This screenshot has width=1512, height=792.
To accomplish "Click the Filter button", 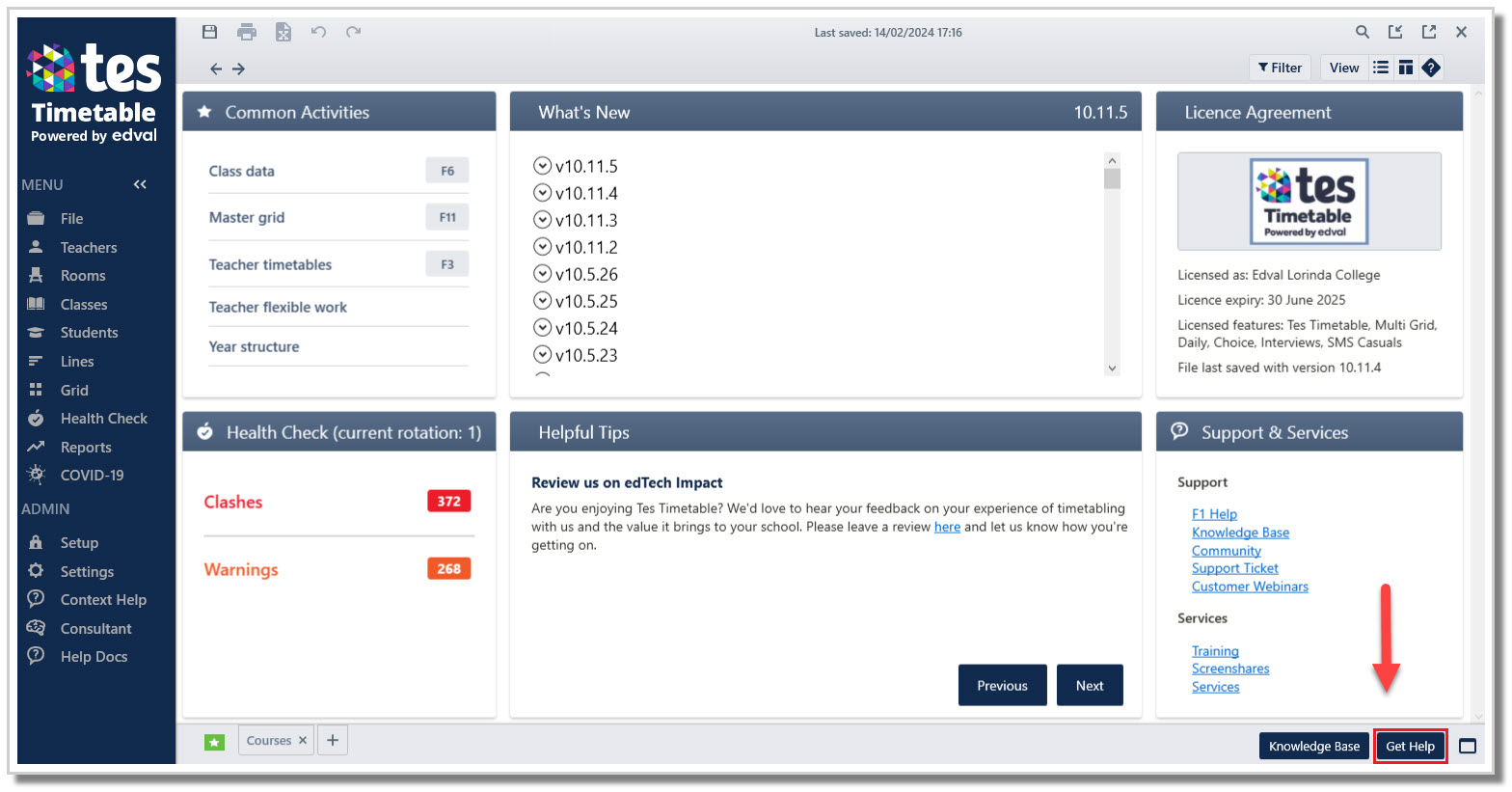I will pos(1280,68).
